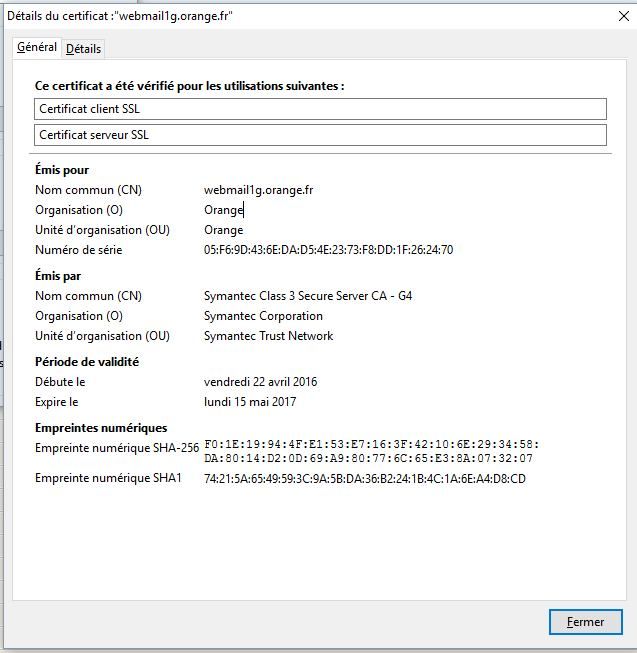Click the 'Orange' value beside Unité d'organisation under Émis pour
Screen dimensions: 637x653
tap(224, 230)
